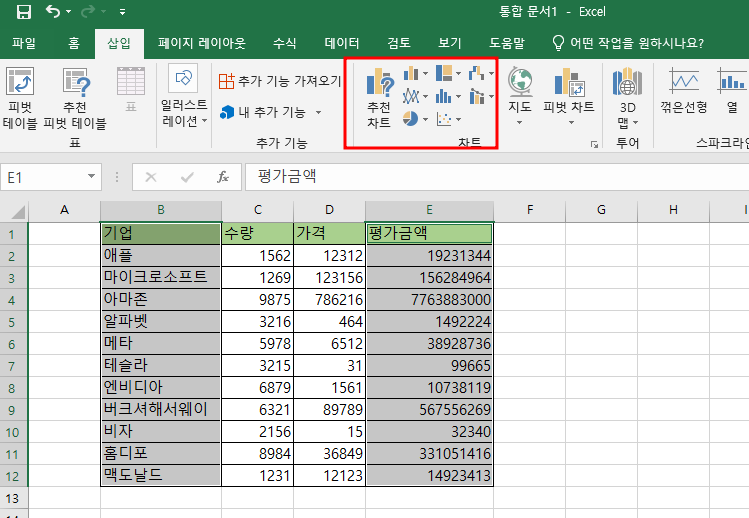This screenshot has width=749, height=518.
Task: Click the cell with value 786216
Action: (x=330, y=300)
